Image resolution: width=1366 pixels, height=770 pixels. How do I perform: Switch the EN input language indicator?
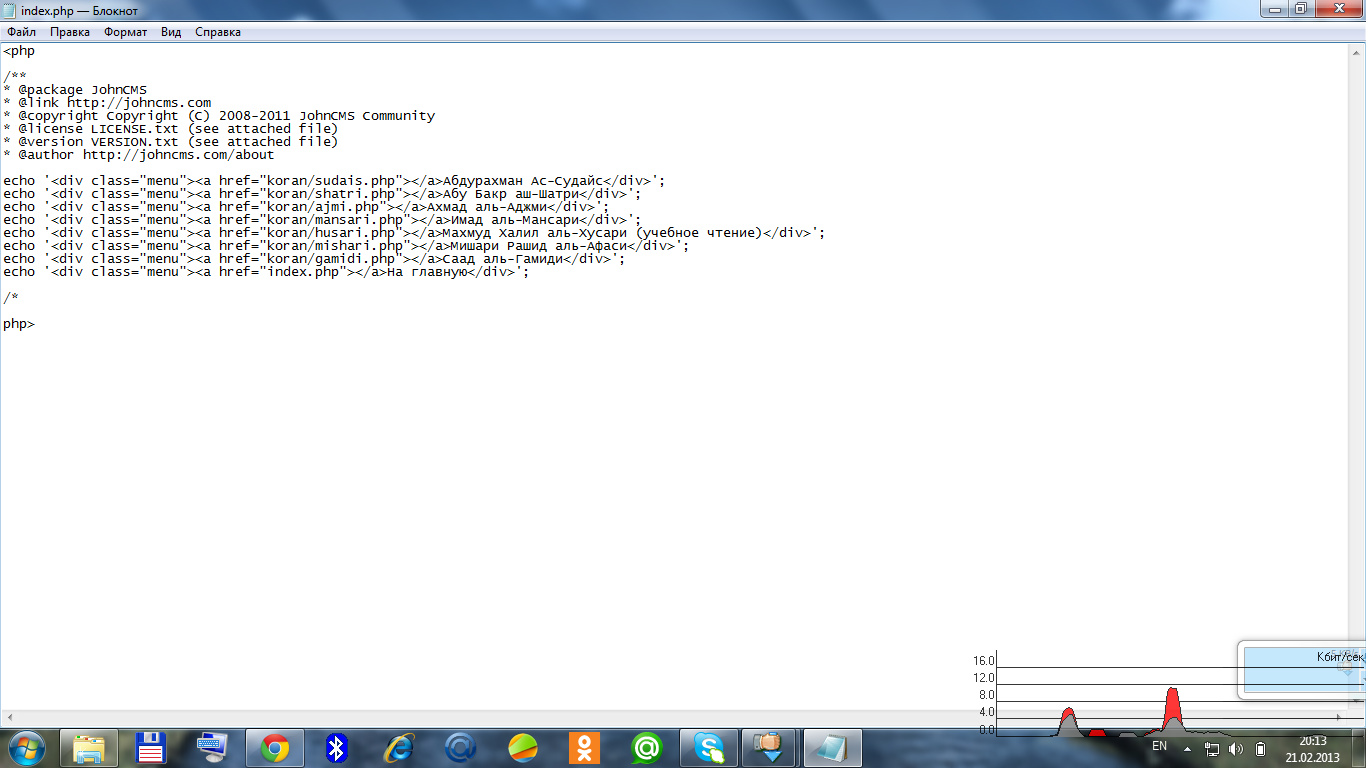pyautogui.click(x=1160, y=746)
